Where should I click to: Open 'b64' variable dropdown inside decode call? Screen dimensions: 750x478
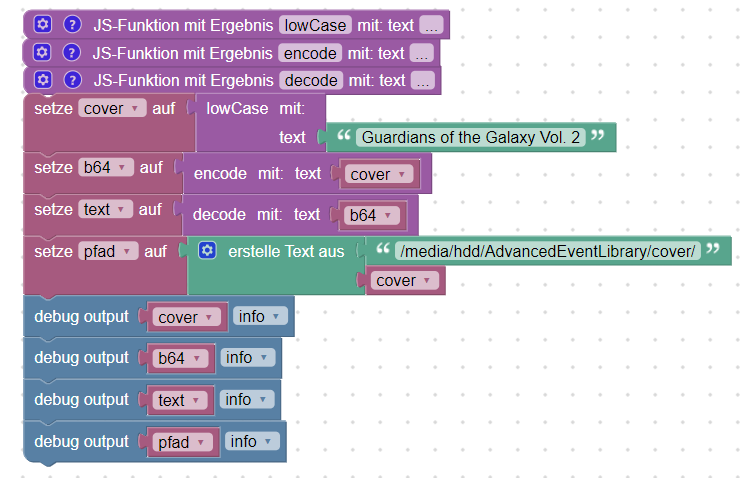(x=372, y=215)
